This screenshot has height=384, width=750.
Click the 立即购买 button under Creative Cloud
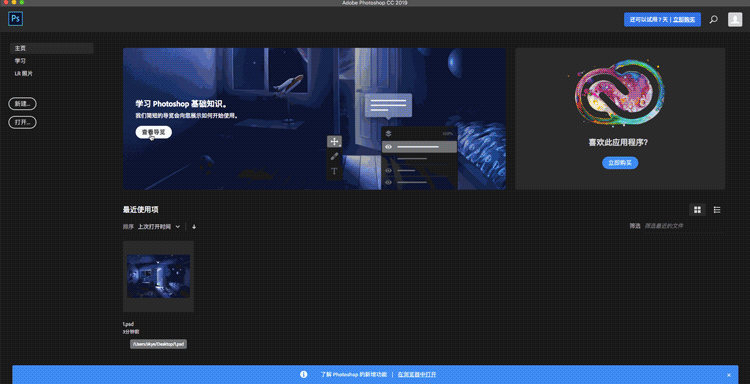tap(620, 163)
